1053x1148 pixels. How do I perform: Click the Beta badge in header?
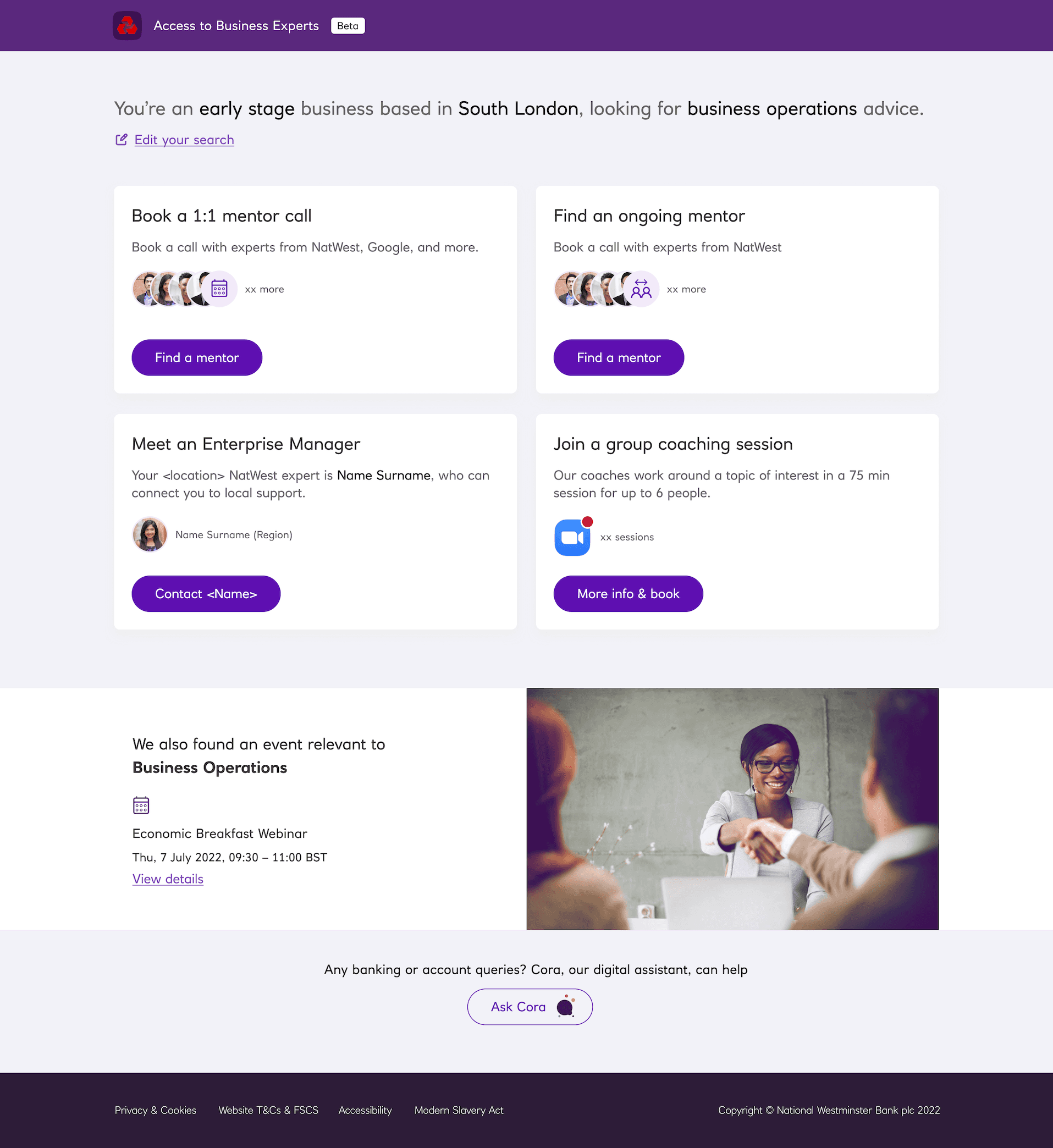[x=348, y=26]
